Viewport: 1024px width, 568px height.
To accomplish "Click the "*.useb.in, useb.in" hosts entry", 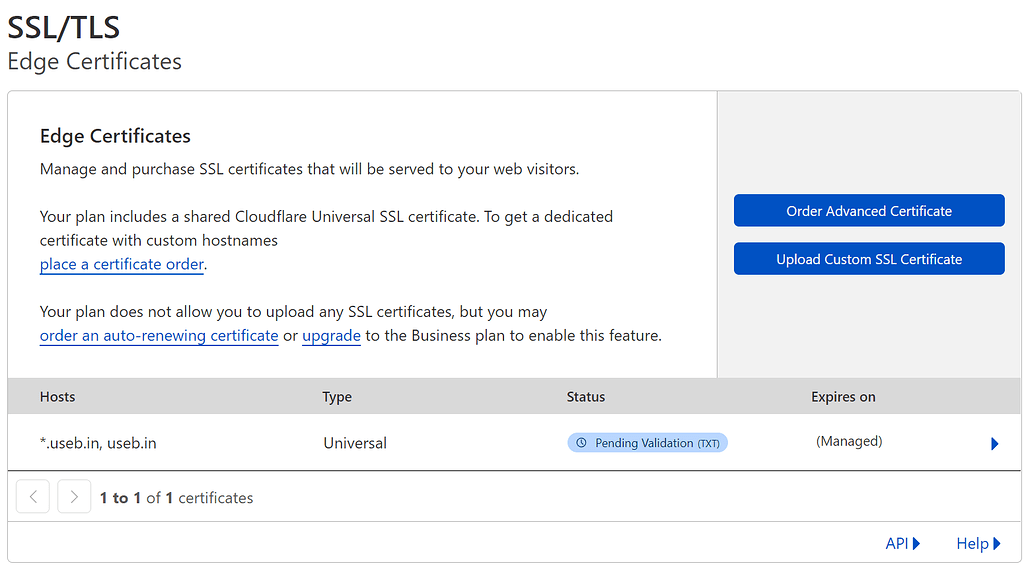I will [x=98, y=443].
